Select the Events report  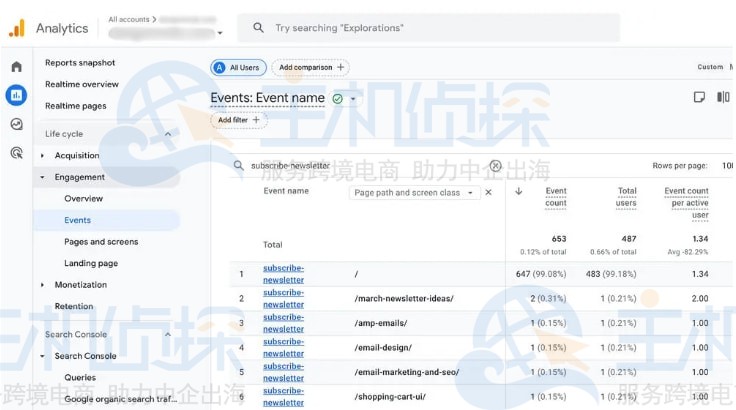click(77, 220)
